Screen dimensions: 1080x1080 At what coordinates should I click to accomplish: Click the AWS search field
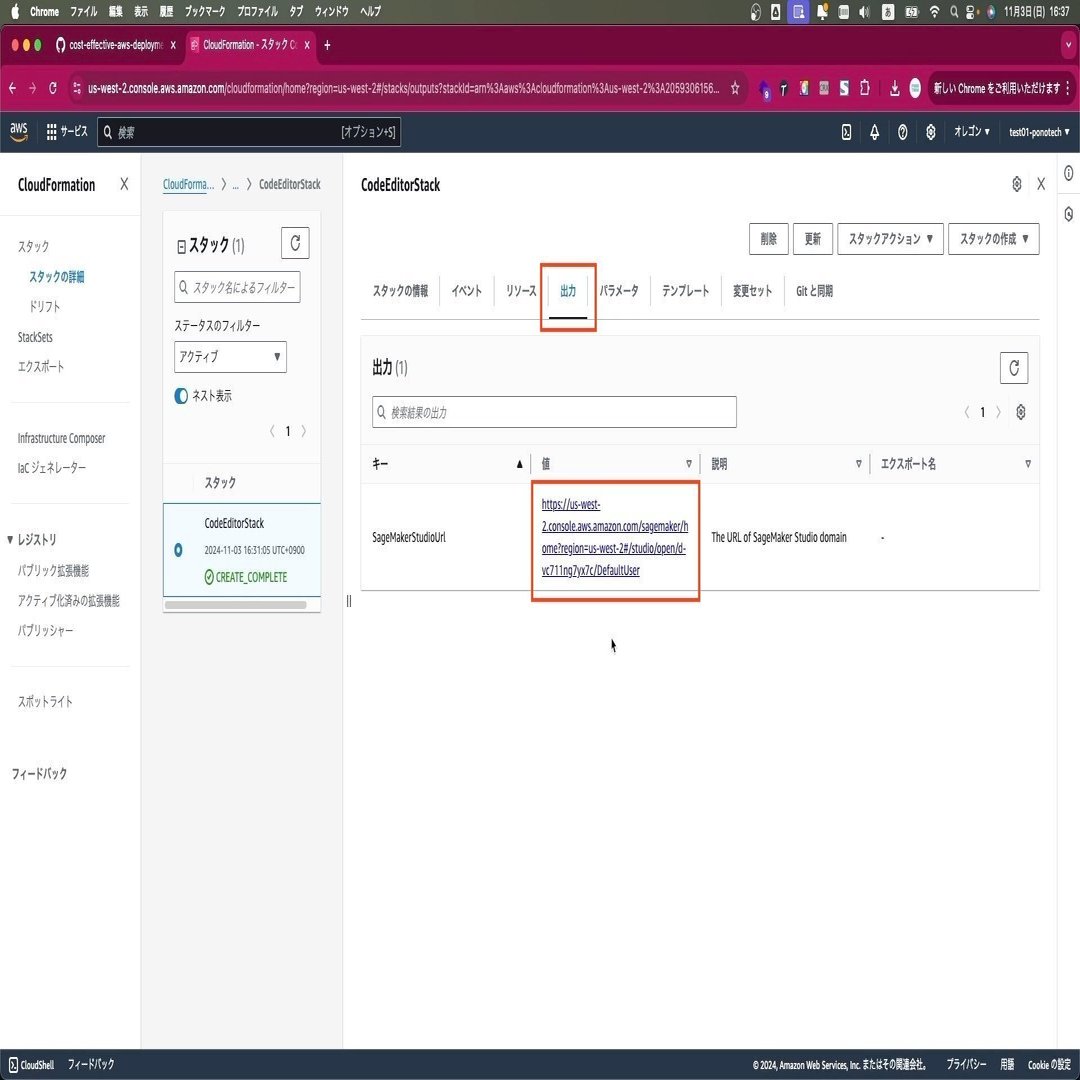click(249, 132)
